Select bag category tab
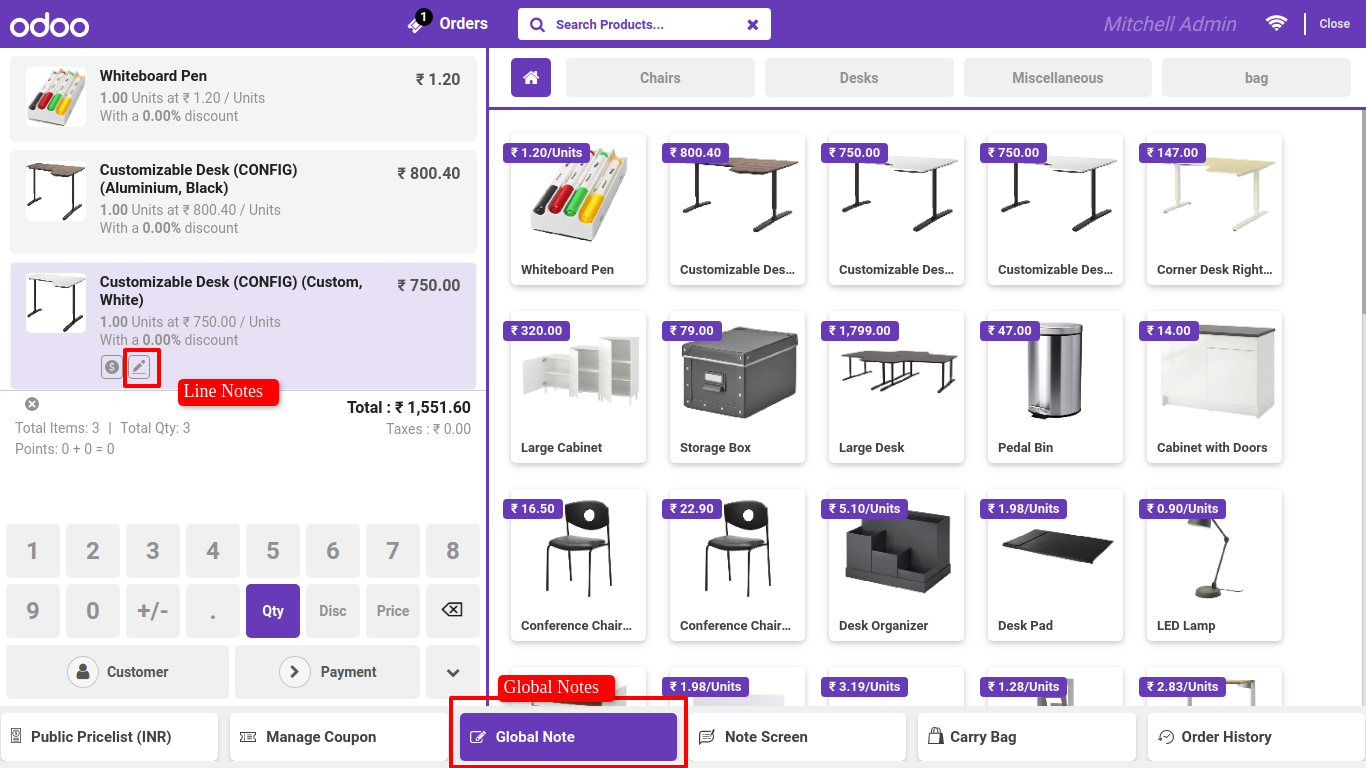 pos(1256,77)
